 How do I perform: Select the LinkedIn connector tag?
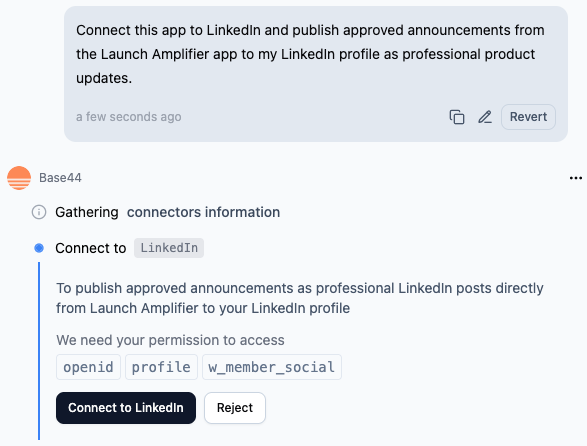[169, 248]
